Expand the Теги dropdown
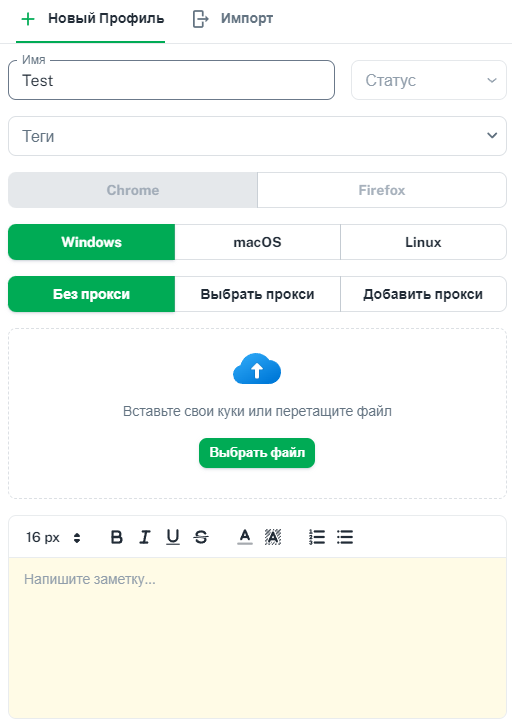 [x=257, y=136]
